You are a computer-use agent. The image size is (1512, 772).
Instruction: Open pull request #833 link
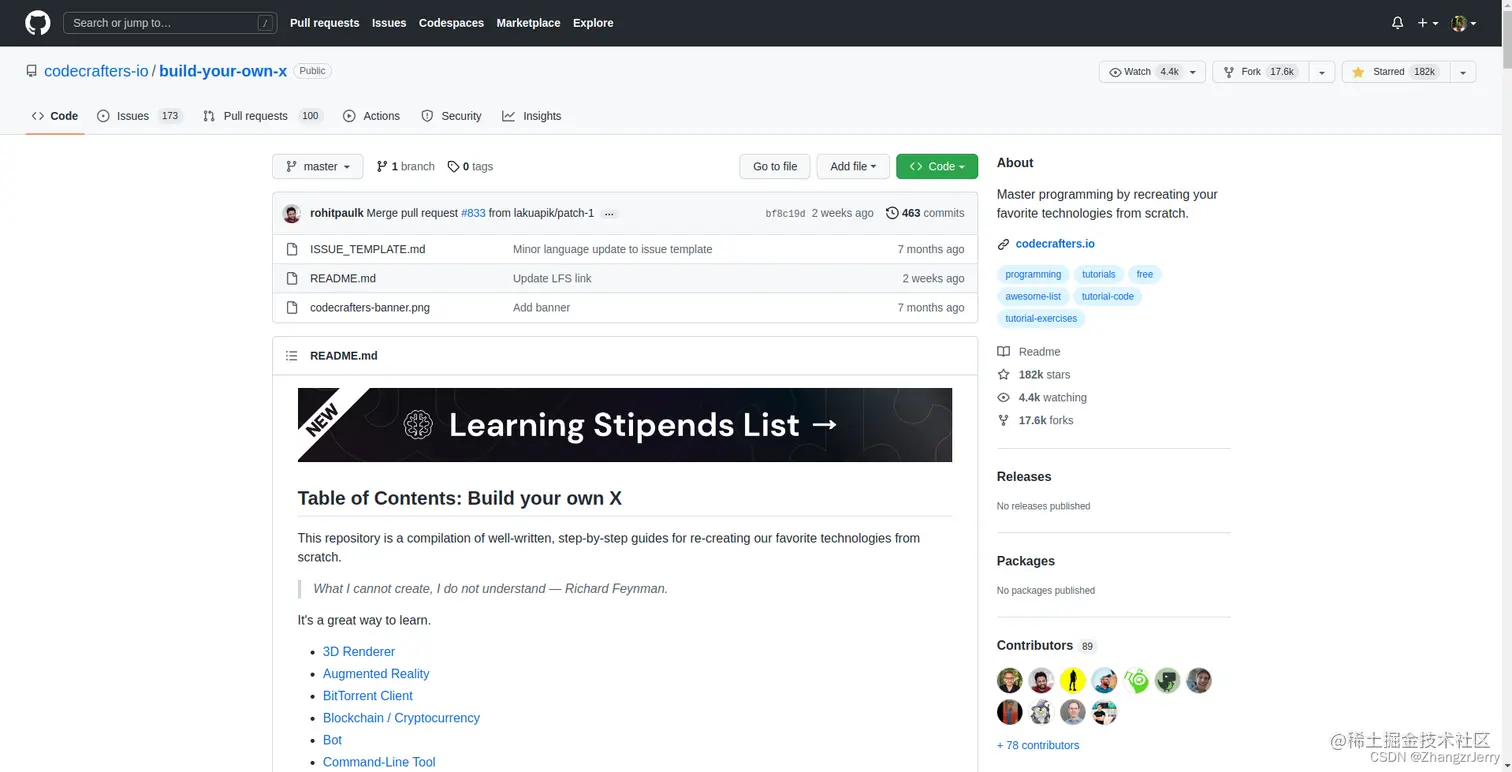coord(473,213)
